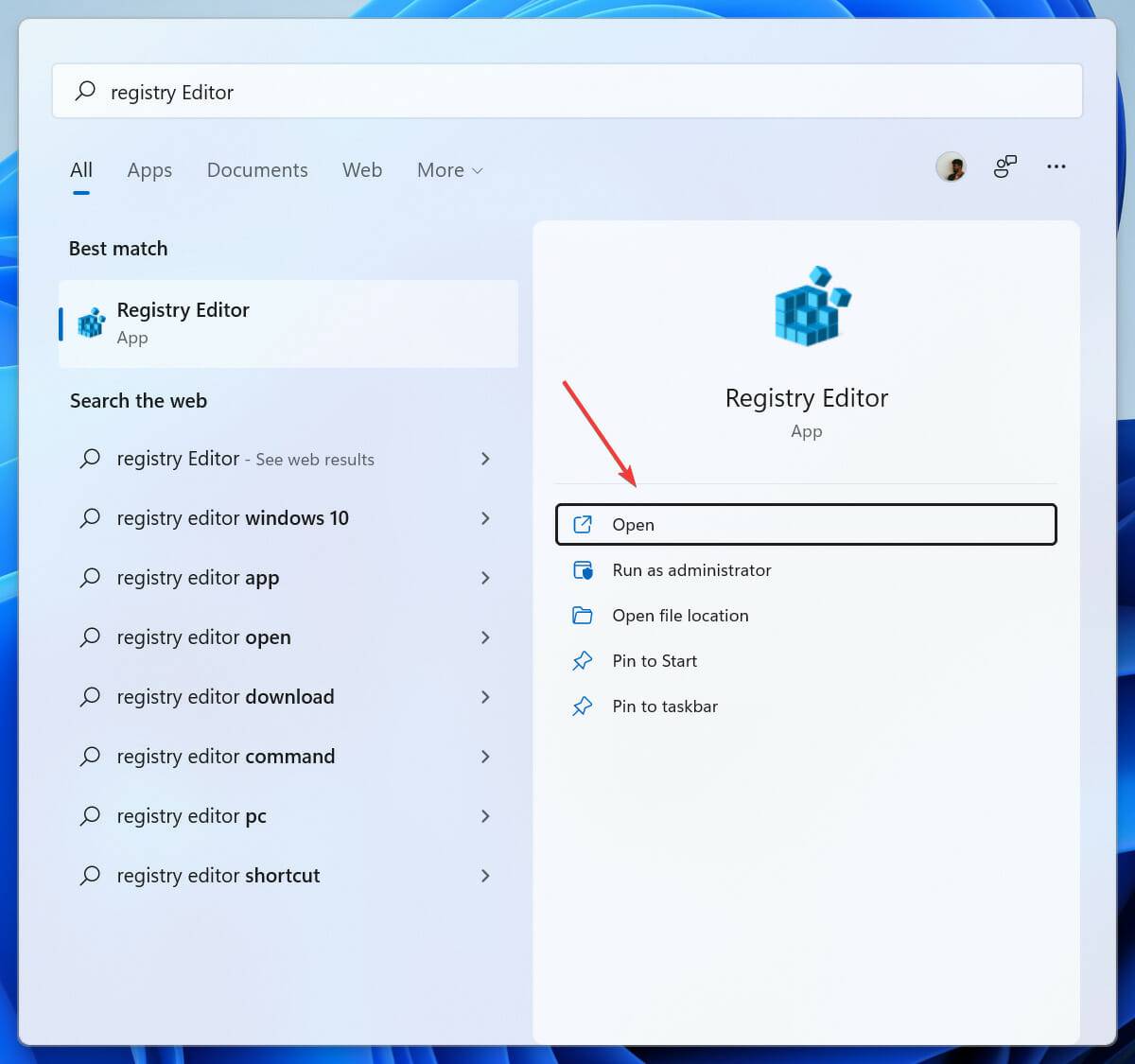Select Registry Editor best match result

click(288, 323)
